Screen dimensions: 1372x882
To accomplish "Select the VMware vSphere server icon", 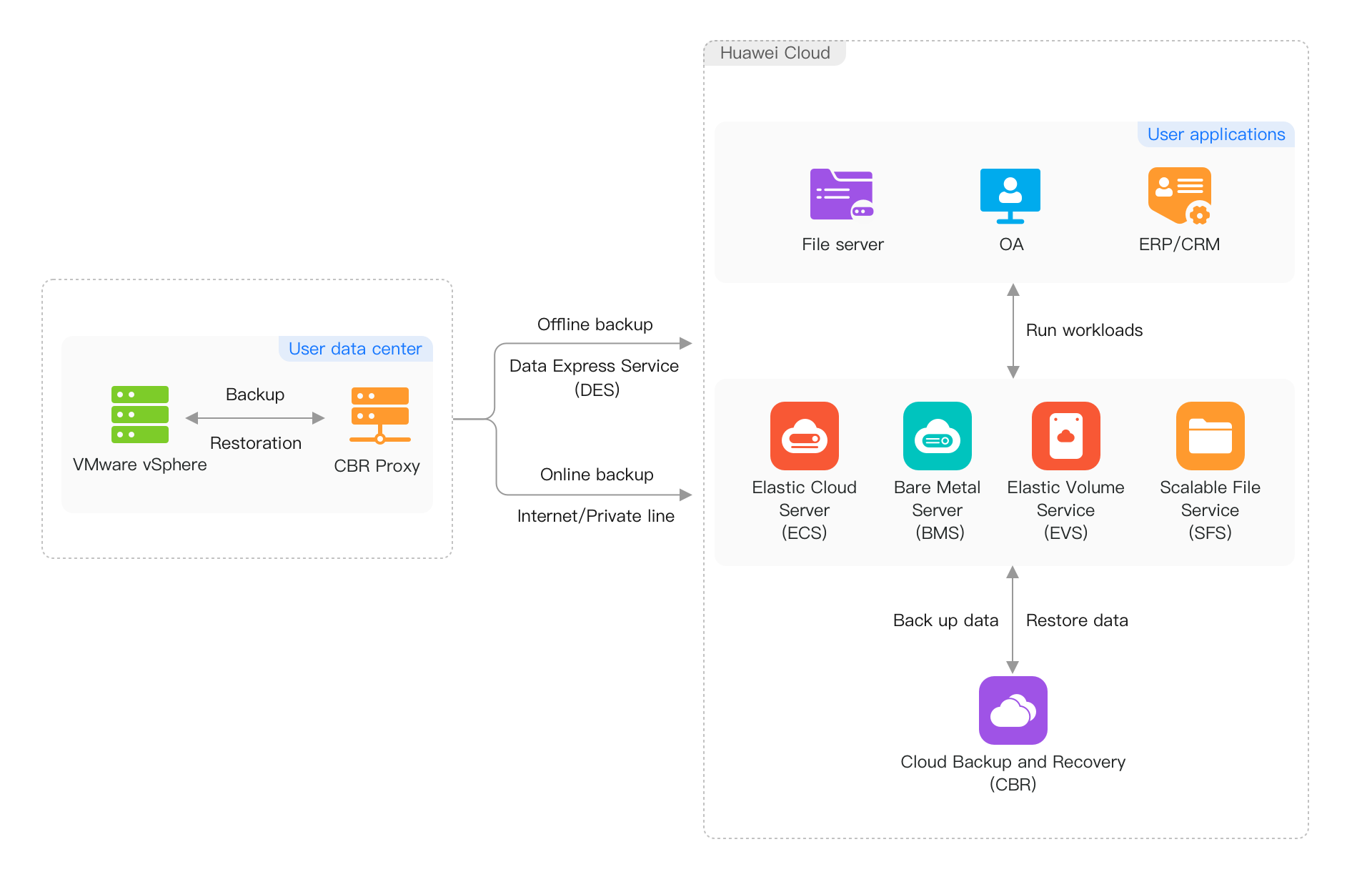I will click(139, 415).
